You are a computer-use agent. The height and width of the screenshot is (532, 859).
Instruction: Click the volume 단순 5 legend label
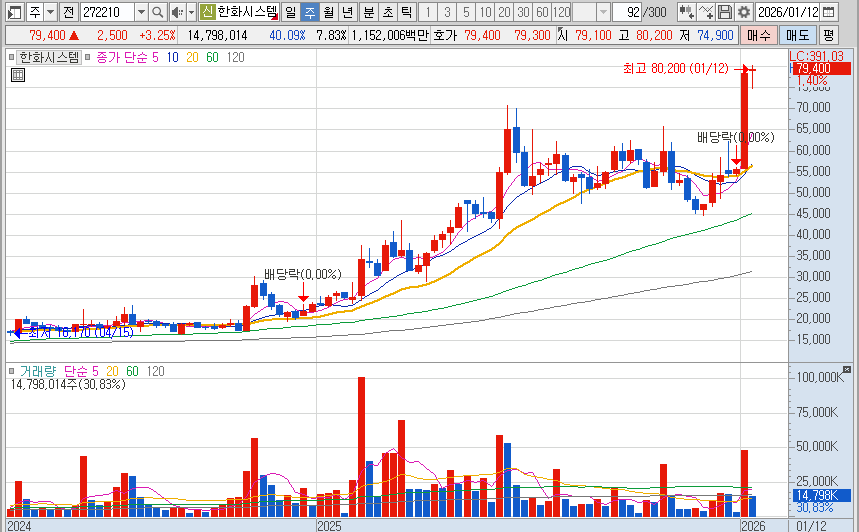tap(81, 371)
